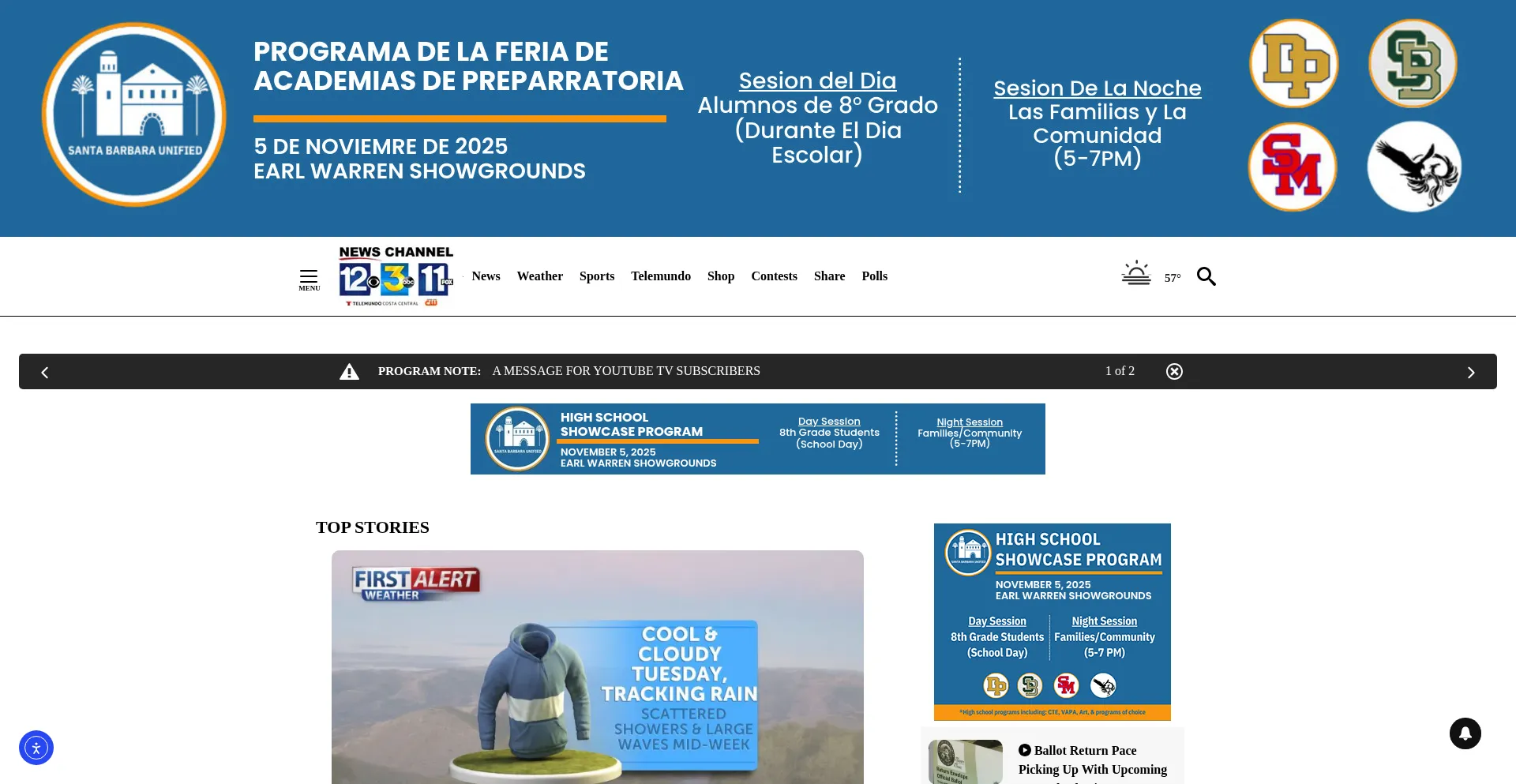Open the search magnifier icon
Screen dimensions: 1516x784
coord(1206,276)
